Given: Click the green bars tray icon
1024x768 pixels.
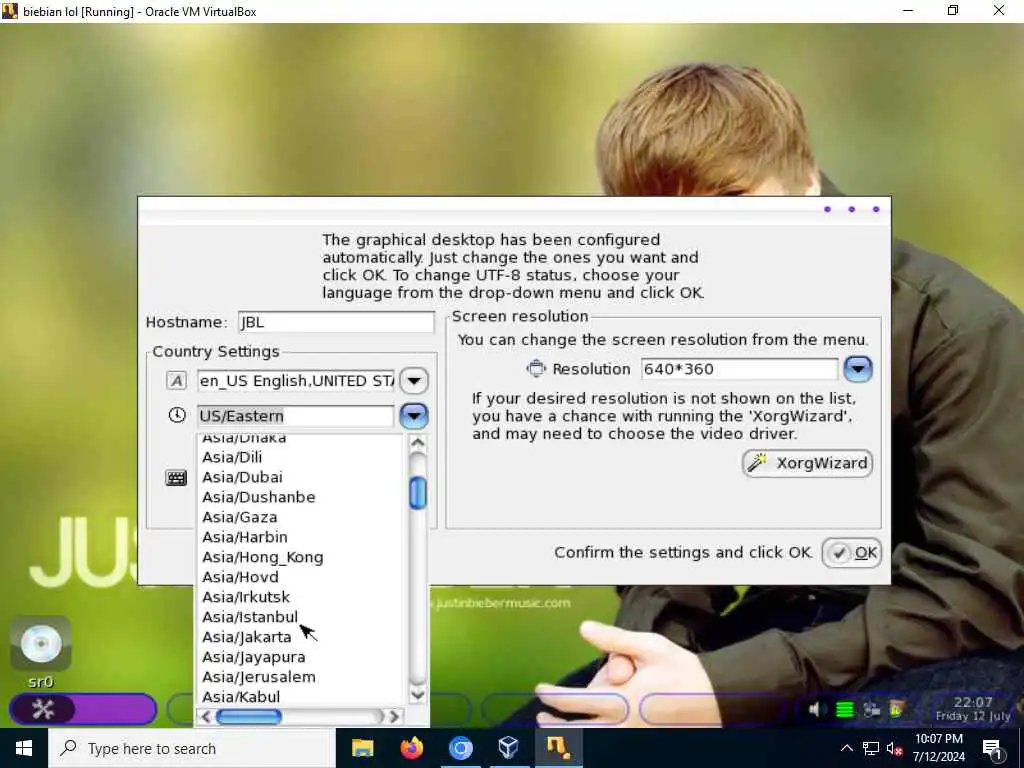Looking at the screenshot, I should [x=844, y=709].
